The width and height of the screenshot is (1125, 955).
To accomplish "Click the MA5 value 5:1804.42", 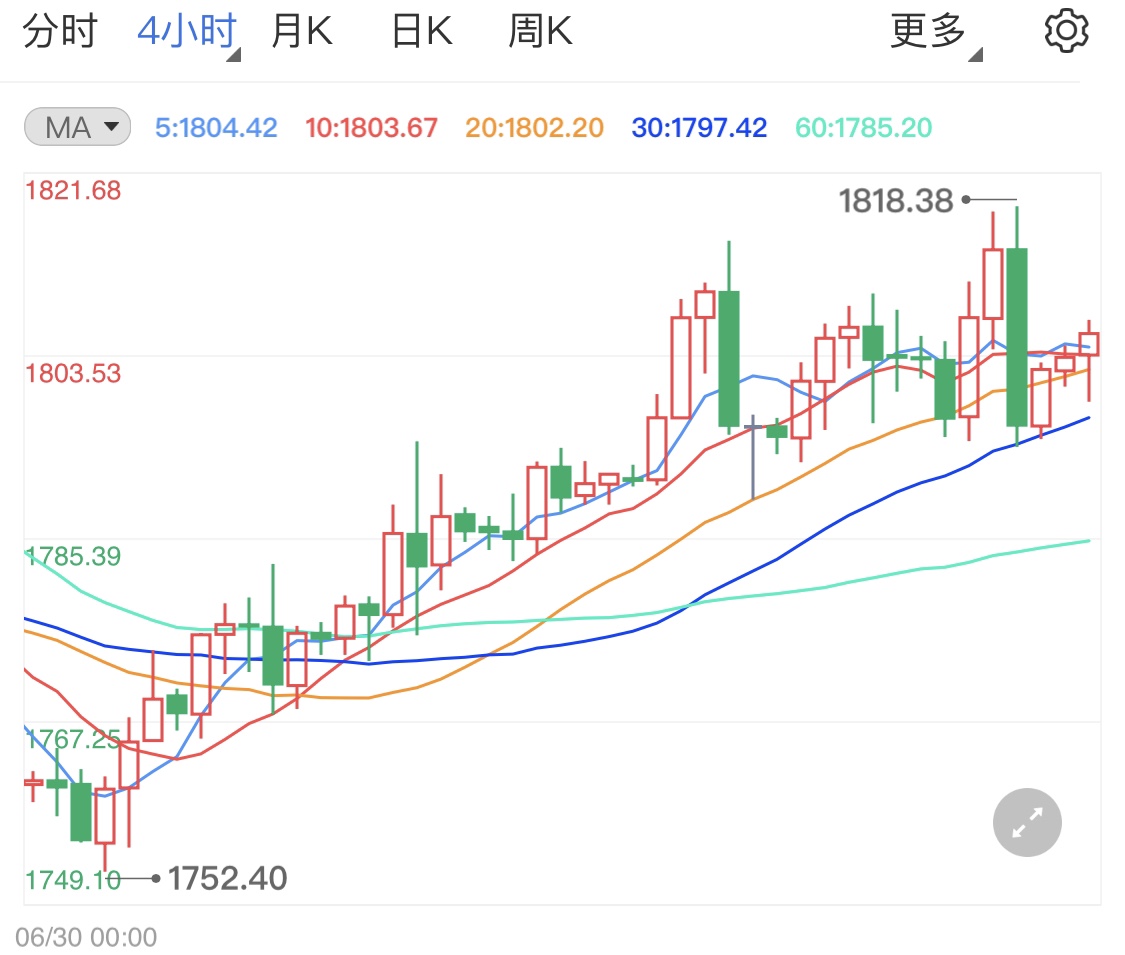I will coord(216,128).
